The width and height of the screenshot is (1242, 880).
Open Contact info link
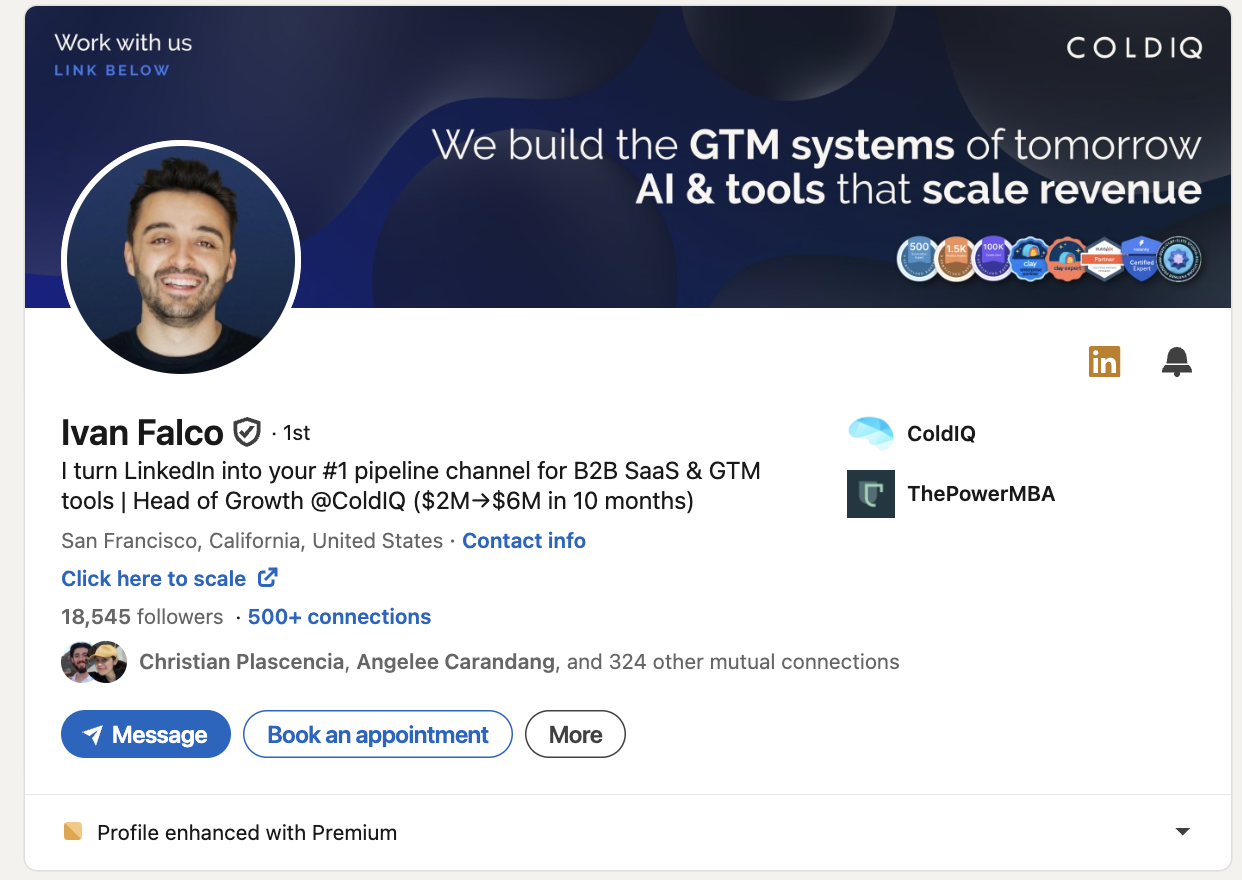click(524, 541)
